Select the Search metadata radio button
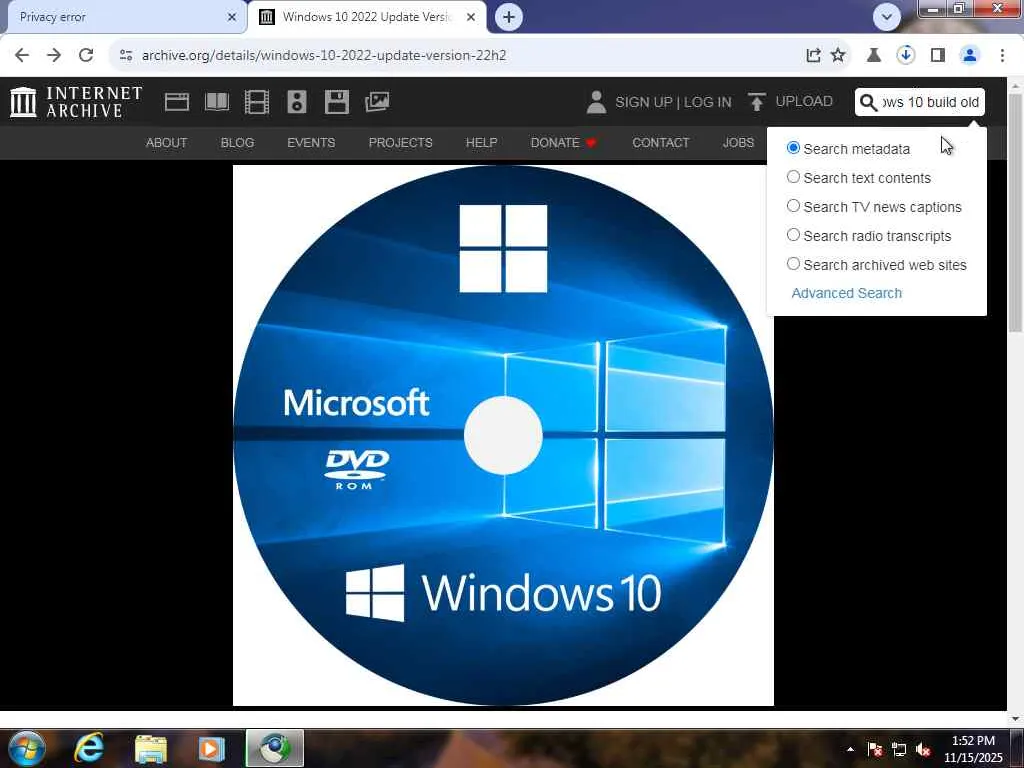The width and height of the screenshot is (1024, 768). pos(793,148)
